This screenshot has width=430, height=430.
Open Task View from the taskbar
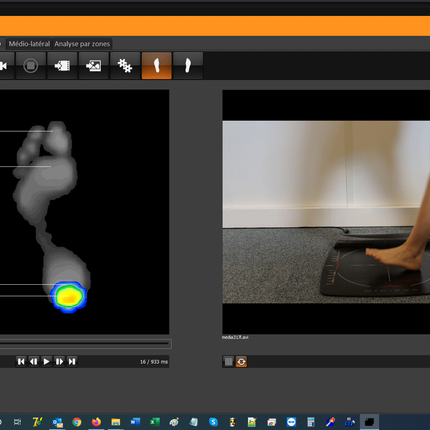[17, 422]
